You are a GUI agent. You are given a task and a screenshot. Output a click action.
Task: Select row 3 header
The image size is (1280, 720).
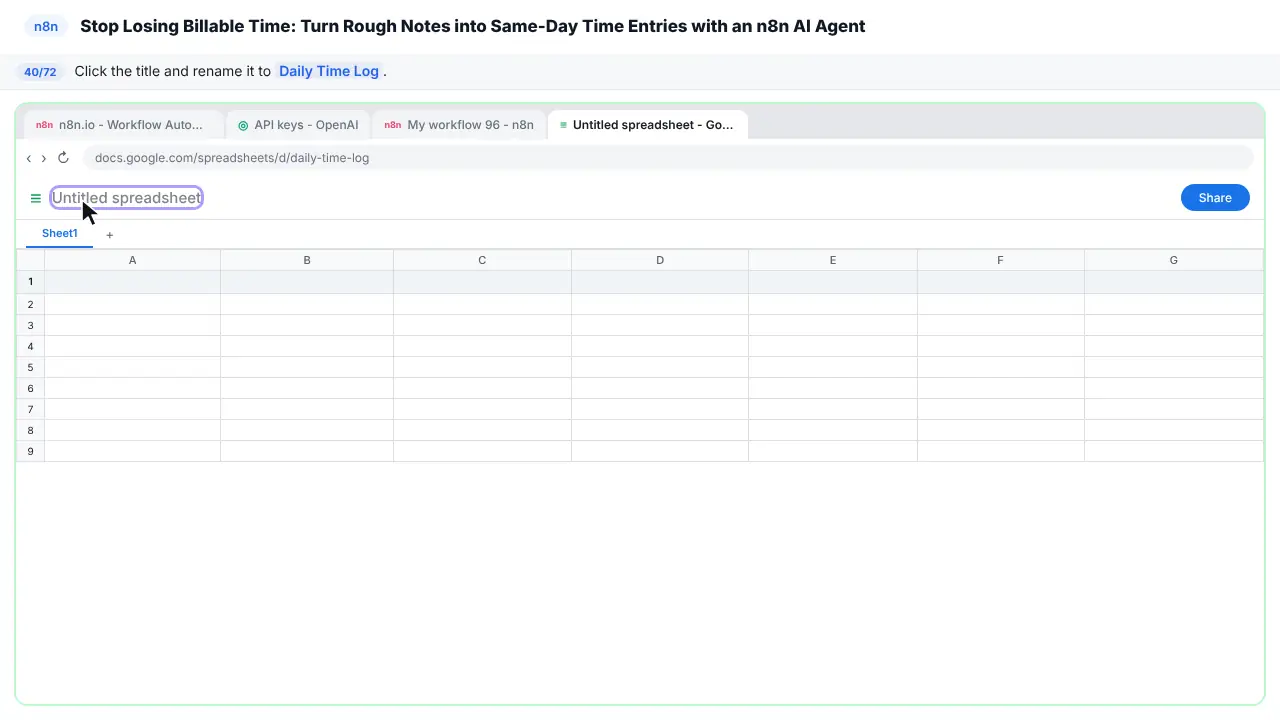point(30,325)
